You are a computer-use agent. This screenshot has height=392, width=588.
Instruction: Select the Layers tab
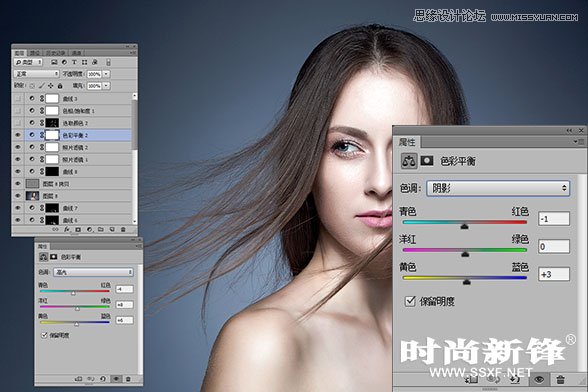[x=19, y=53]
